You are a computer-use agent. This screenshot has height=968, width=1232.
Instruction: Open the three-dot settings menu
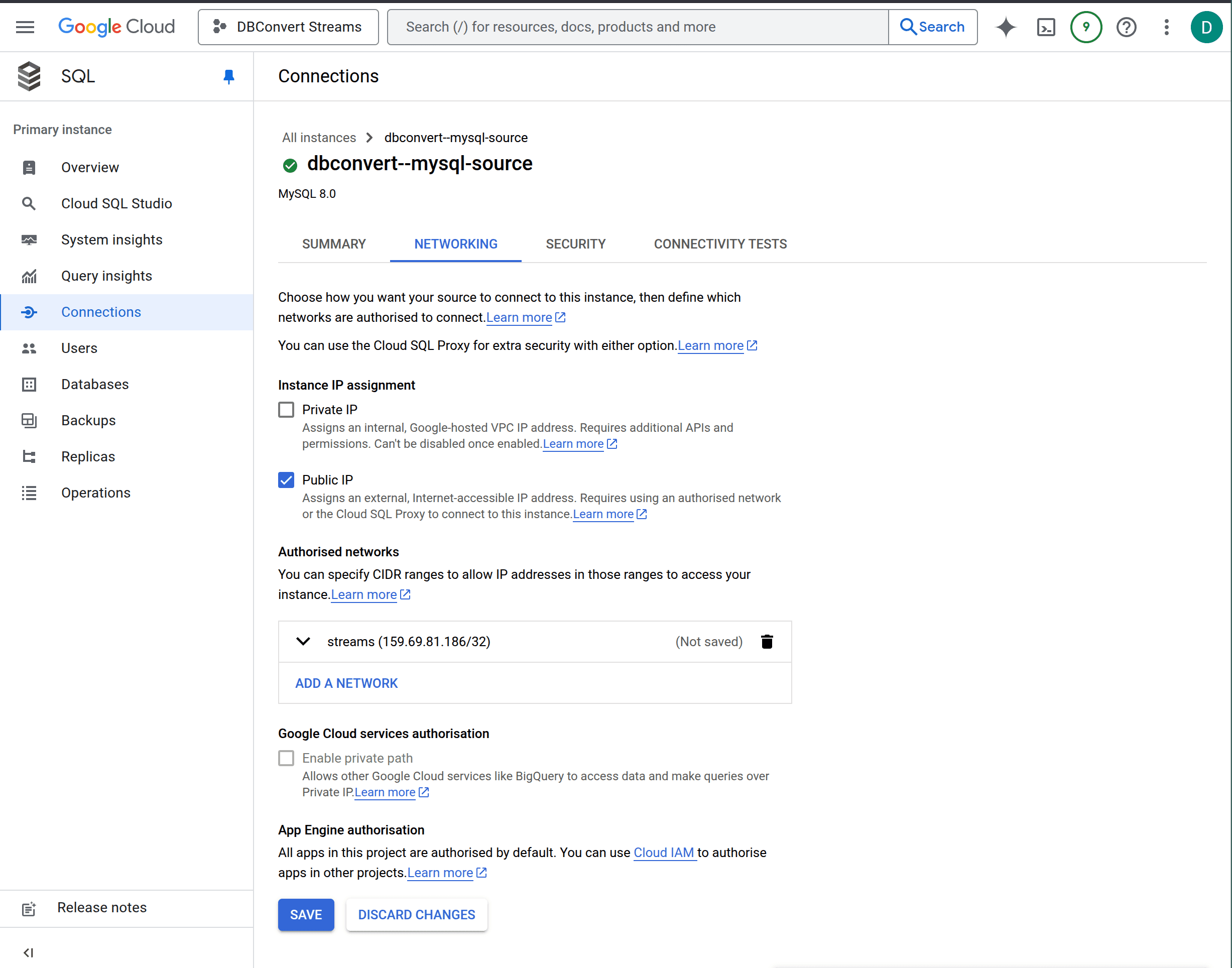pos(1166,27)
